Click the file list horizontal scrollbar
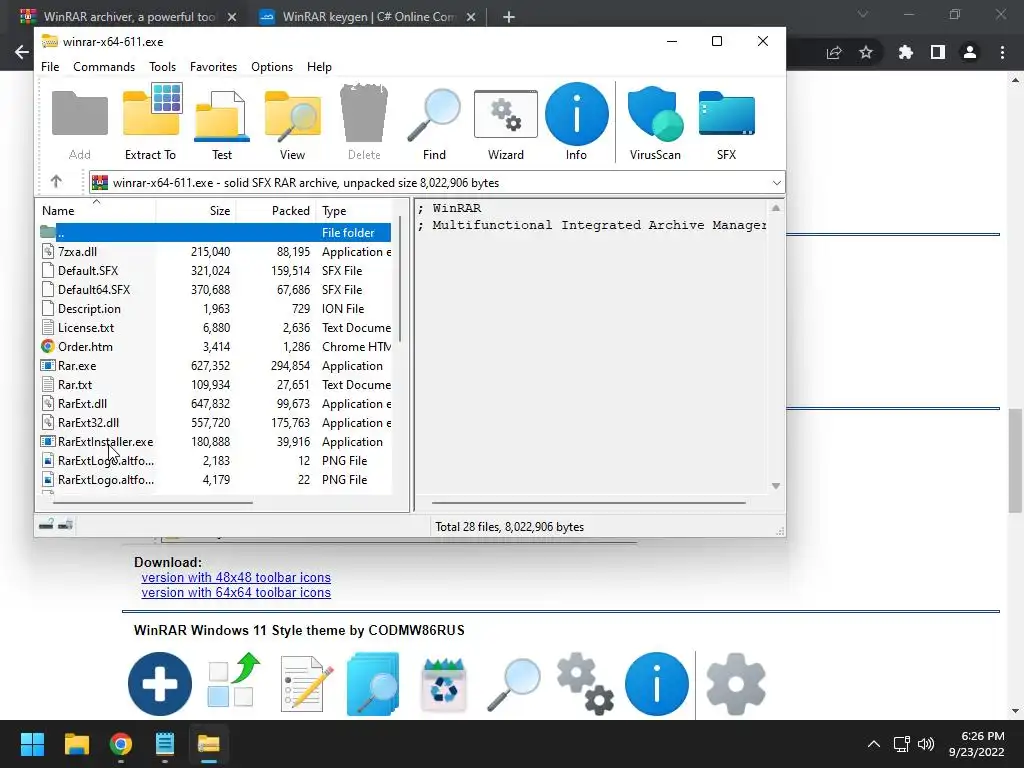The height and width of the screenshot is (768, 1024). coord(153,503)
